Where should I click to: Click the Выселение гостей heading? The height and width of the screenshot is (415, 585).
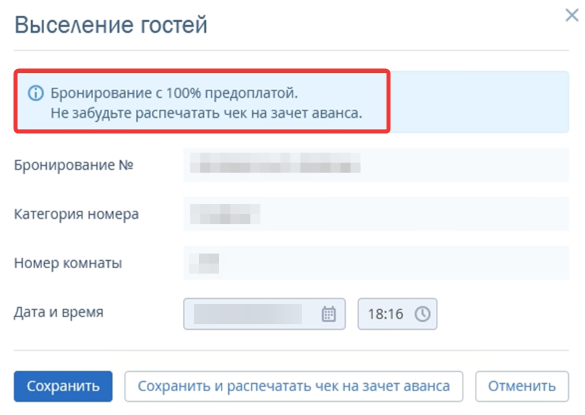coord(111,25)
